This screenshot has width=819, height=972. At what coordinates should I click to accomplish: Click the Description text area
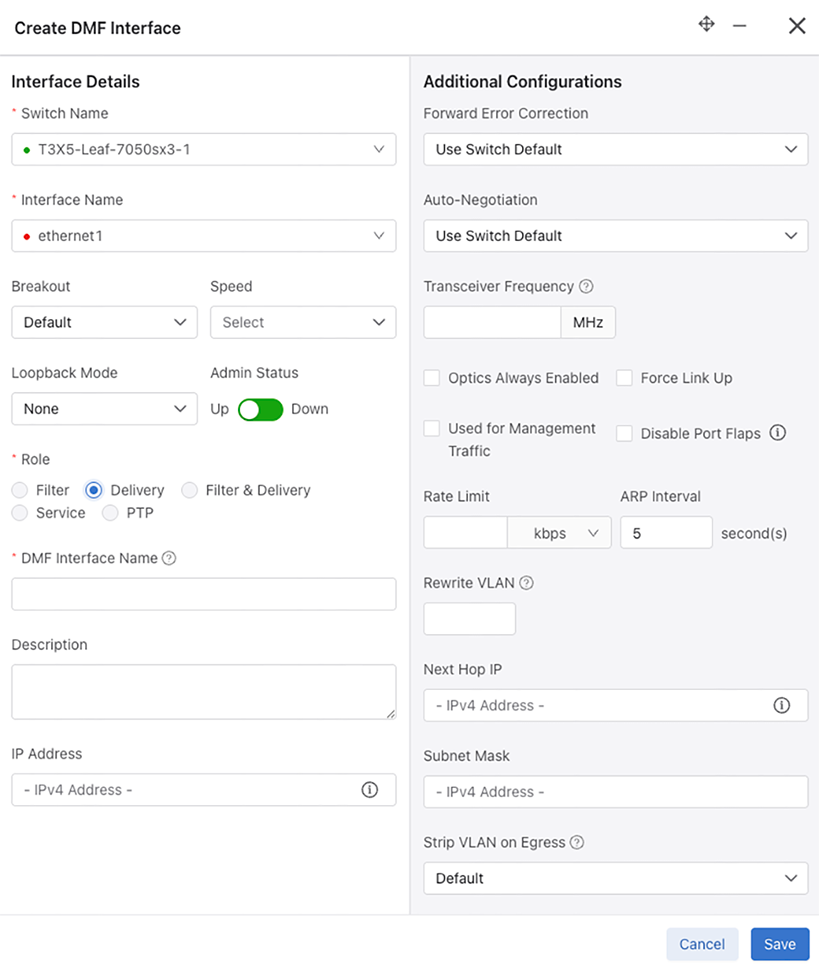pos(204,691)
